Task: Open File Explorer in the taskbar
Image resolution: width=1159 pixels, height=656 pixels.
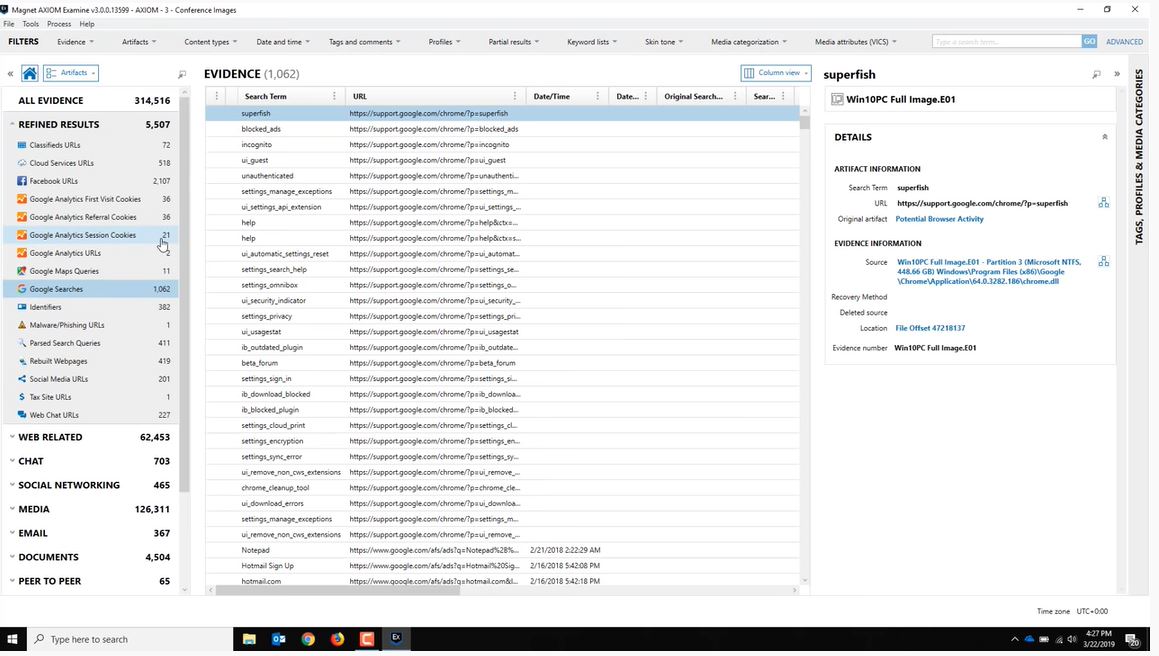Action: coord(249,639)
